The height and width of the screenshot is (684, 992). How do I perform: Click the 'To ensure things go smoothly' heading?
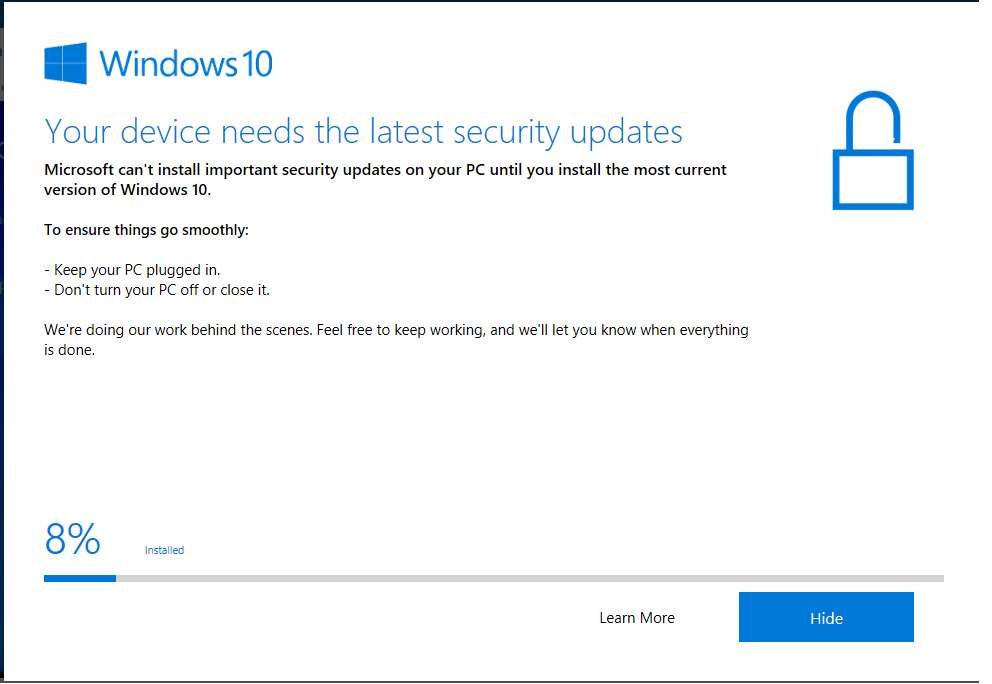tap(143, 229)
